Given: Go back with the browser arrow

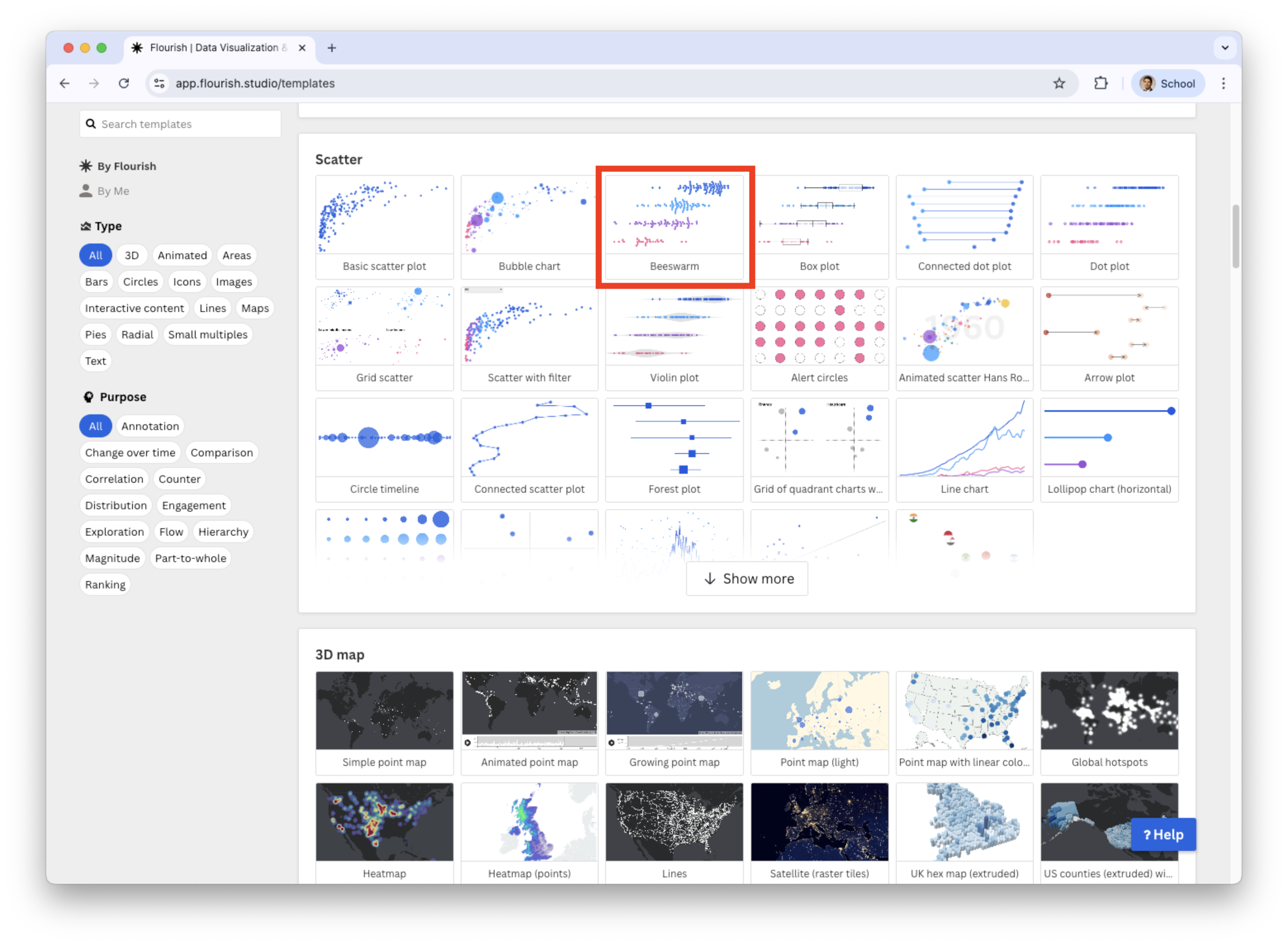Looking at the screenshot, I should tap(65, 83).
